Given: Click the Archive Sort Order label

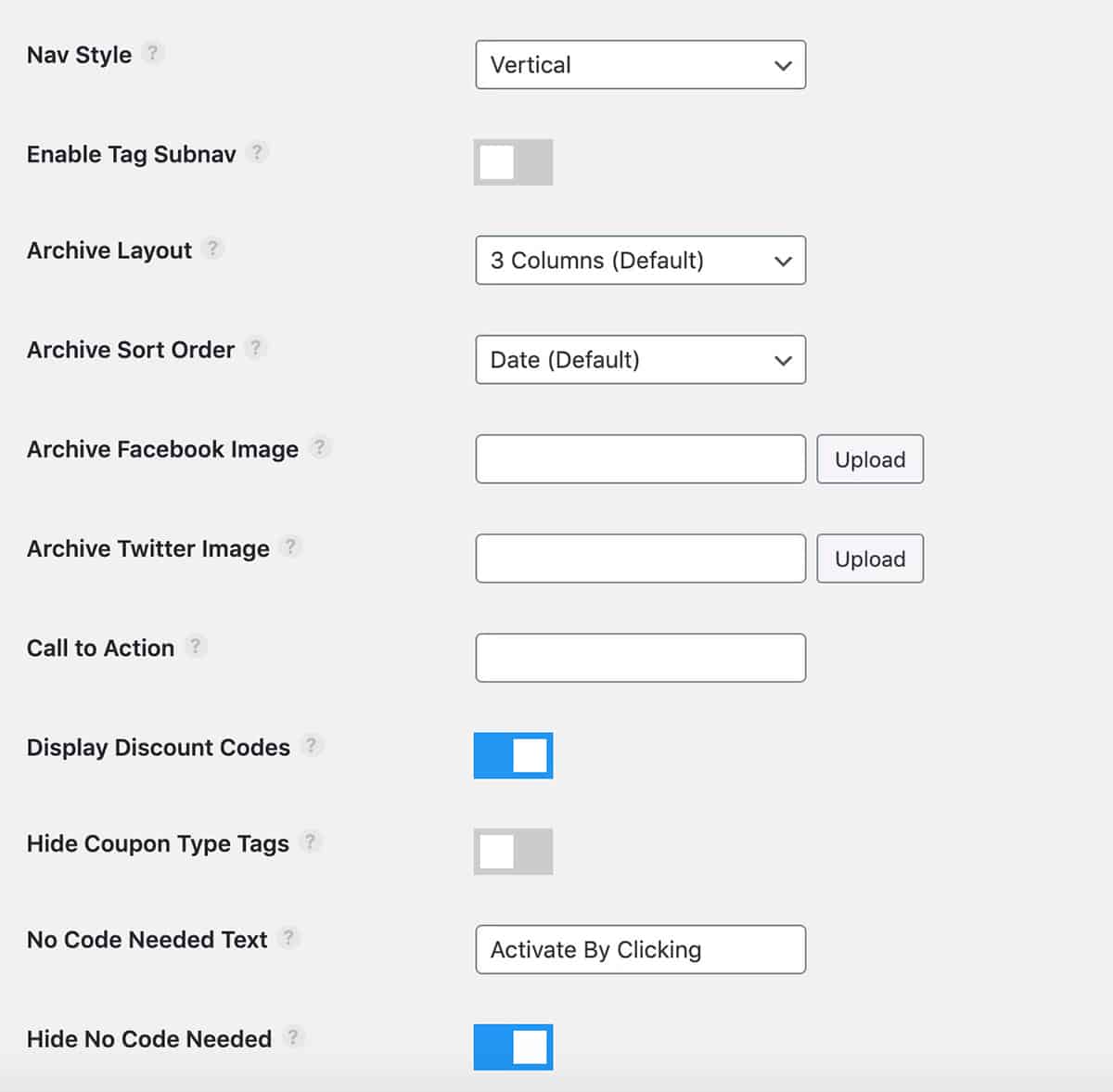Looking at the screenshot, I should click(131, 350).
